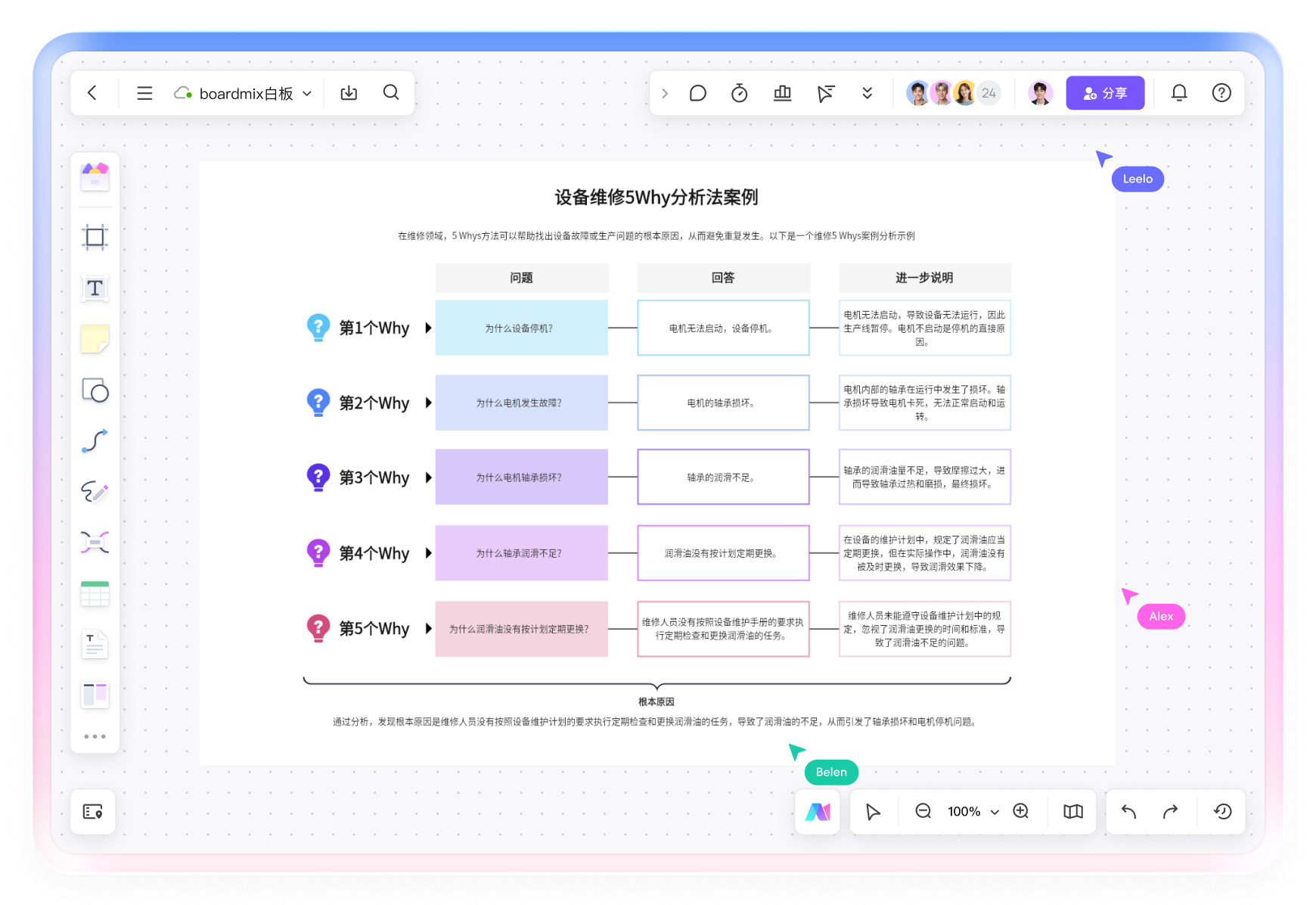
Task: Pick the Sticky Note tool
Action: [94, 339]
